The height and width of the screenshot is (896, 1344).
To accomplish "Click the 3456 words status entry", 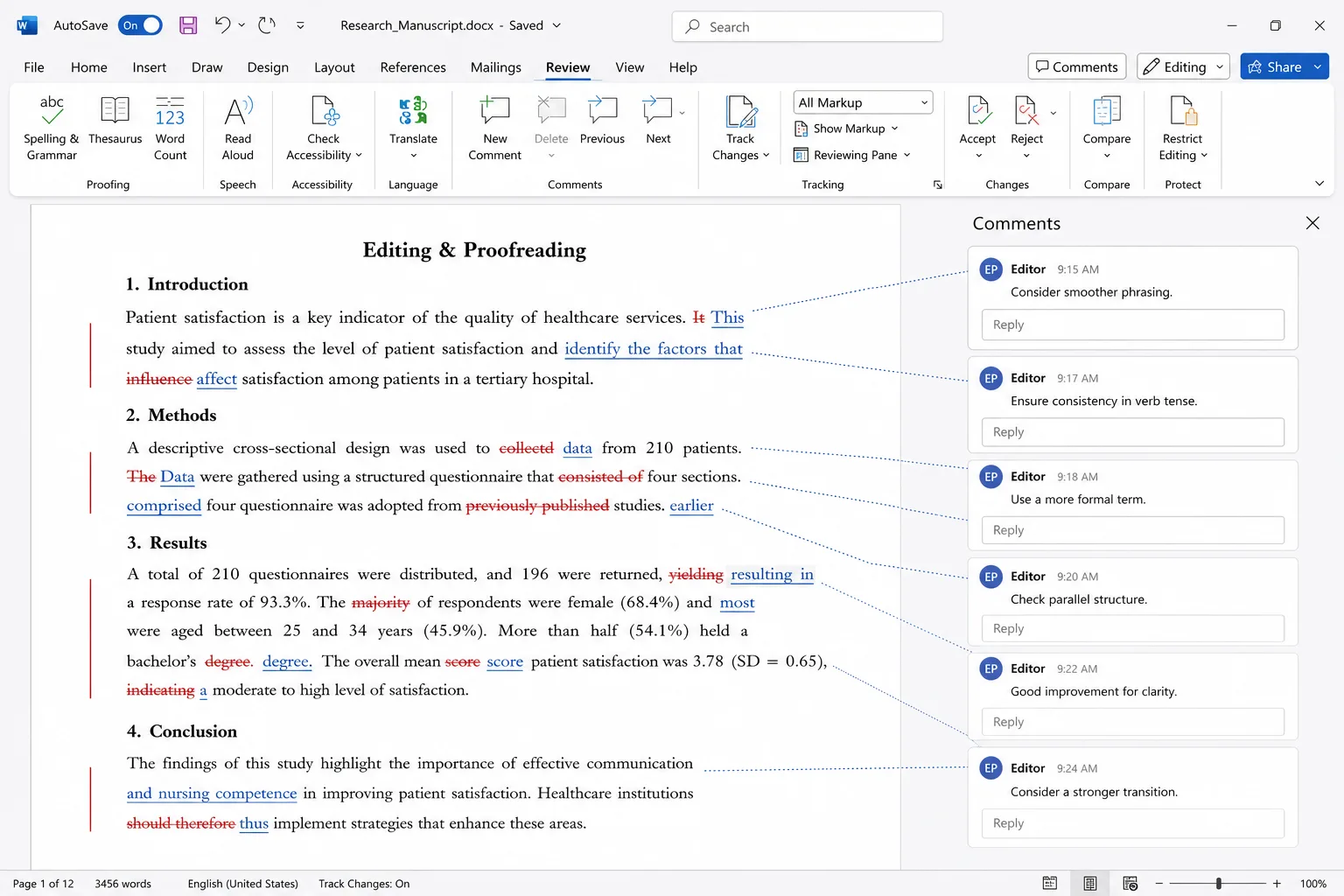I will 123,884.
